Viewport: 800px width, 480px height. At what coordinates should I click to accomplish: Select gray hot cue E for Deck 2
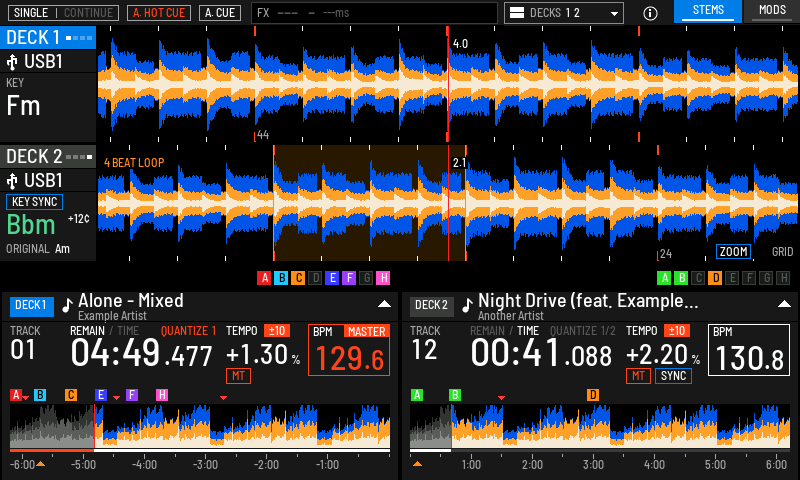(x=732, y=278)
